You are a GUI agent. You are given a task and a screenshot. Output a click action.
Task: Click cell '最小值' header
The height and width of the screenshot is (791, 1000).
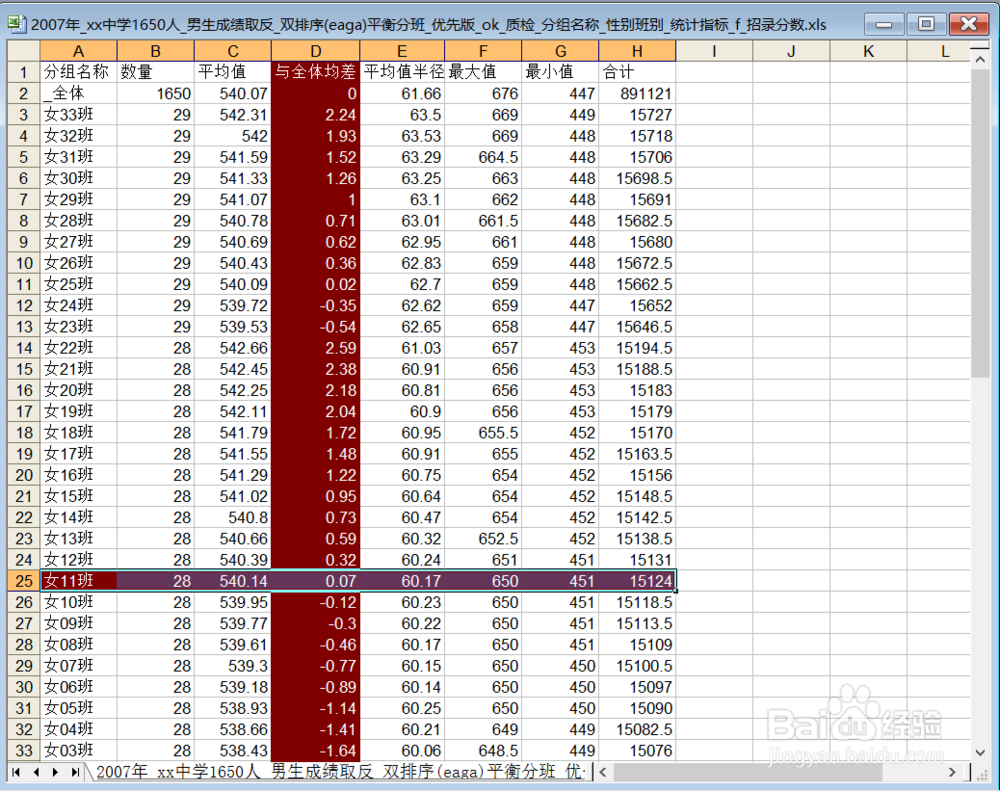pos(561,72)
